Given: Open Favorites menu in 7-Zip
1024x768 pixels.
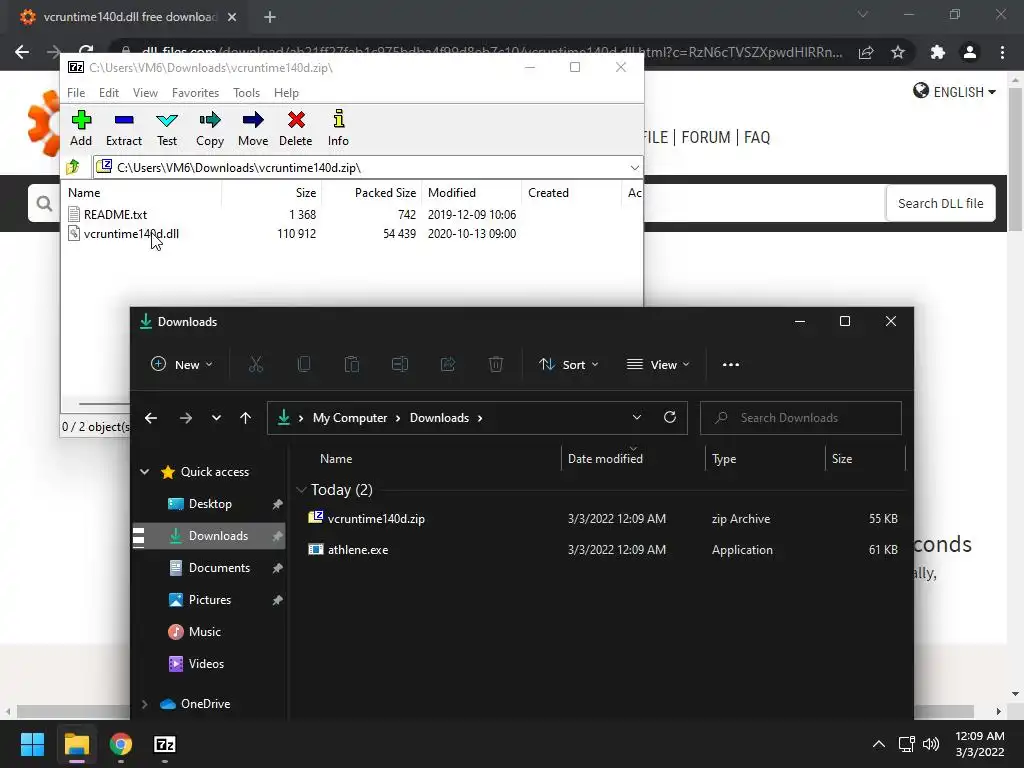Looking at the screenshot, I should (x=195, y=93).
